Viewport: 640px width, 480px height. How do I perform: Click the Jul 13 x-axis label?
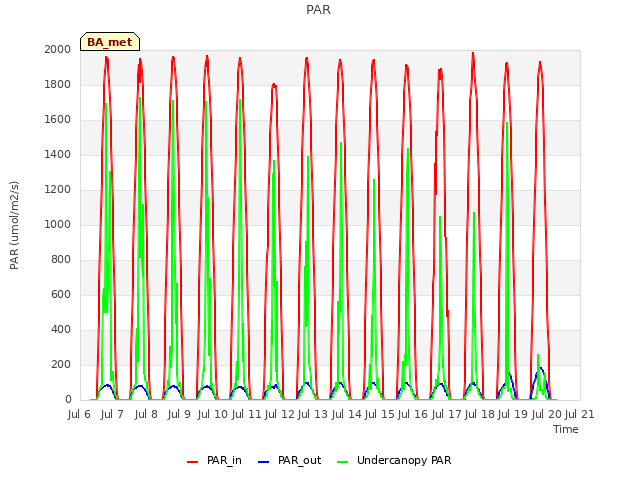point(313,415)
